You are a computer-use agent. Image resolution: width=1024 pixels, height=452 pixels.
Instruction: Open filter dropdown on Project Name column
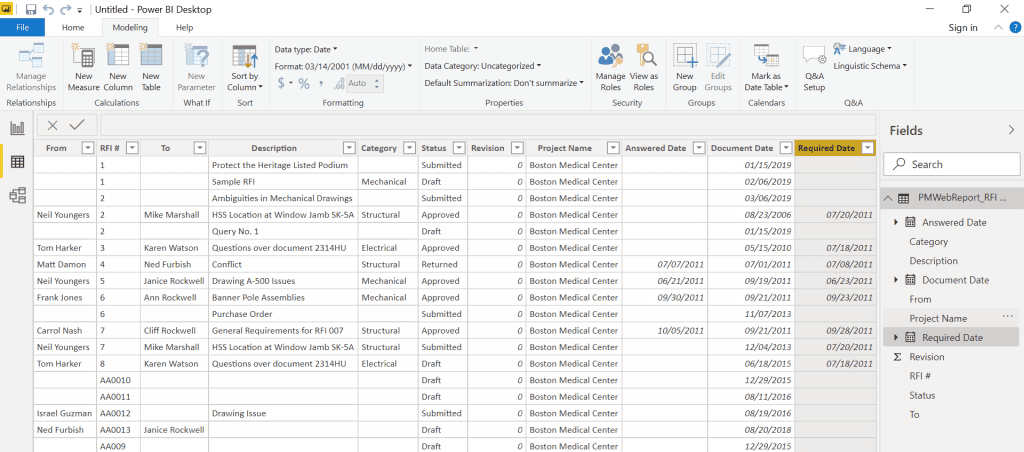point(614,148)
